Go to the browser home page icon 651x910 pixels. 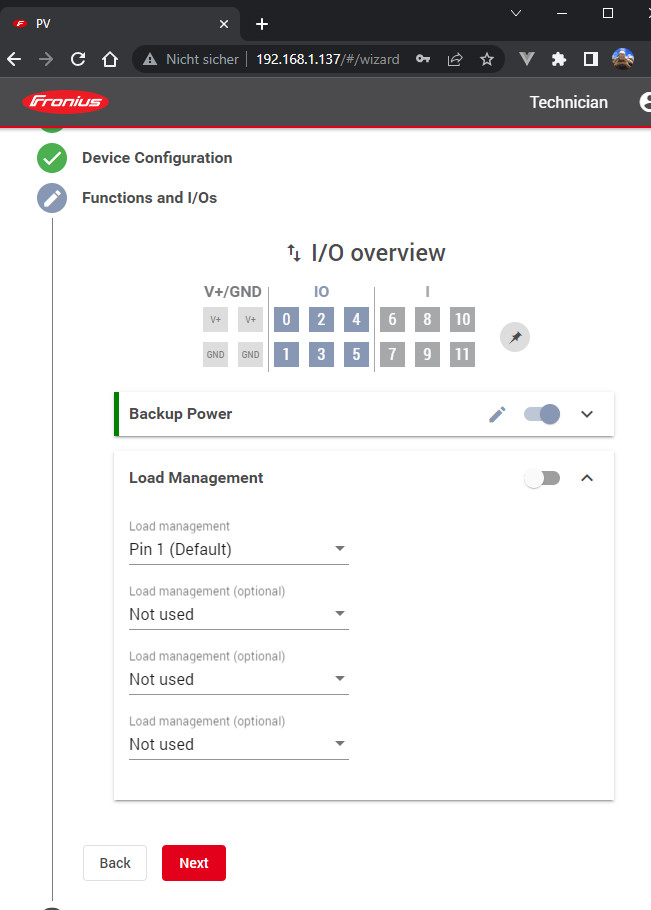(110, 60)
